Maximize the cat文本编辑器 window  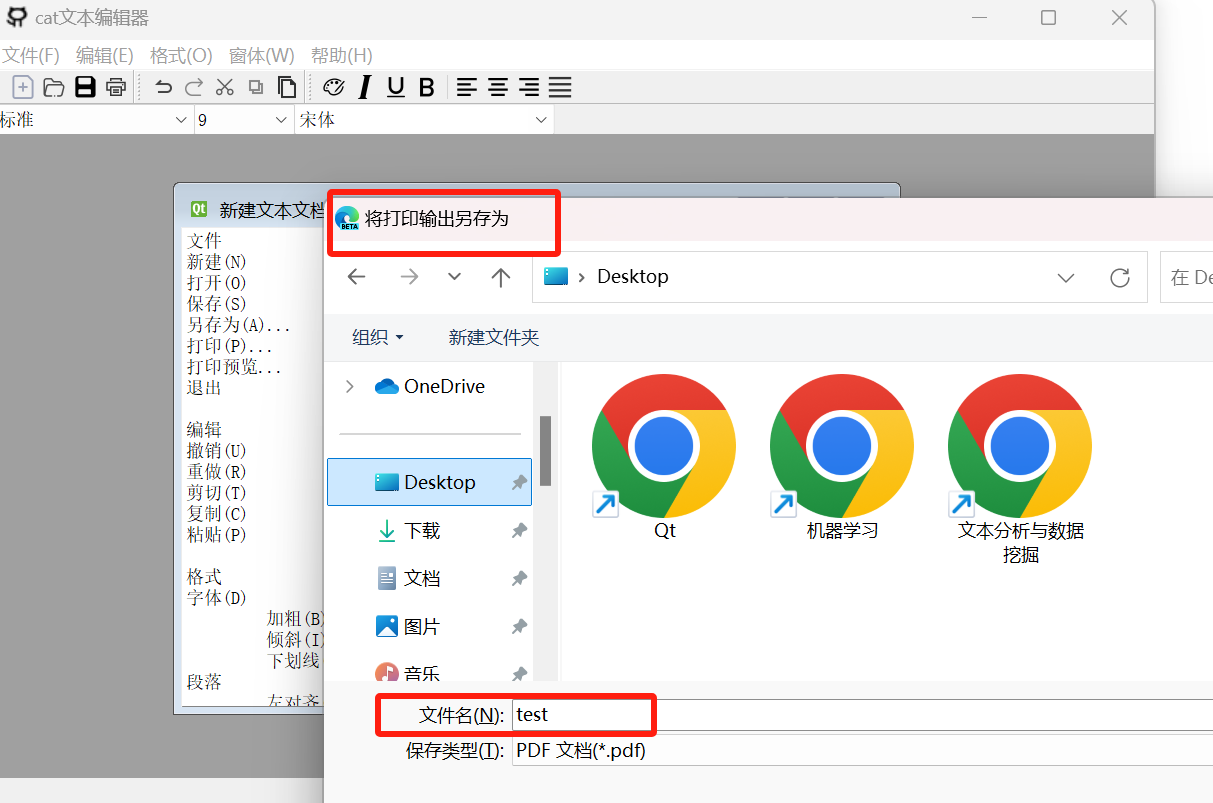[x=1048, y=18]
